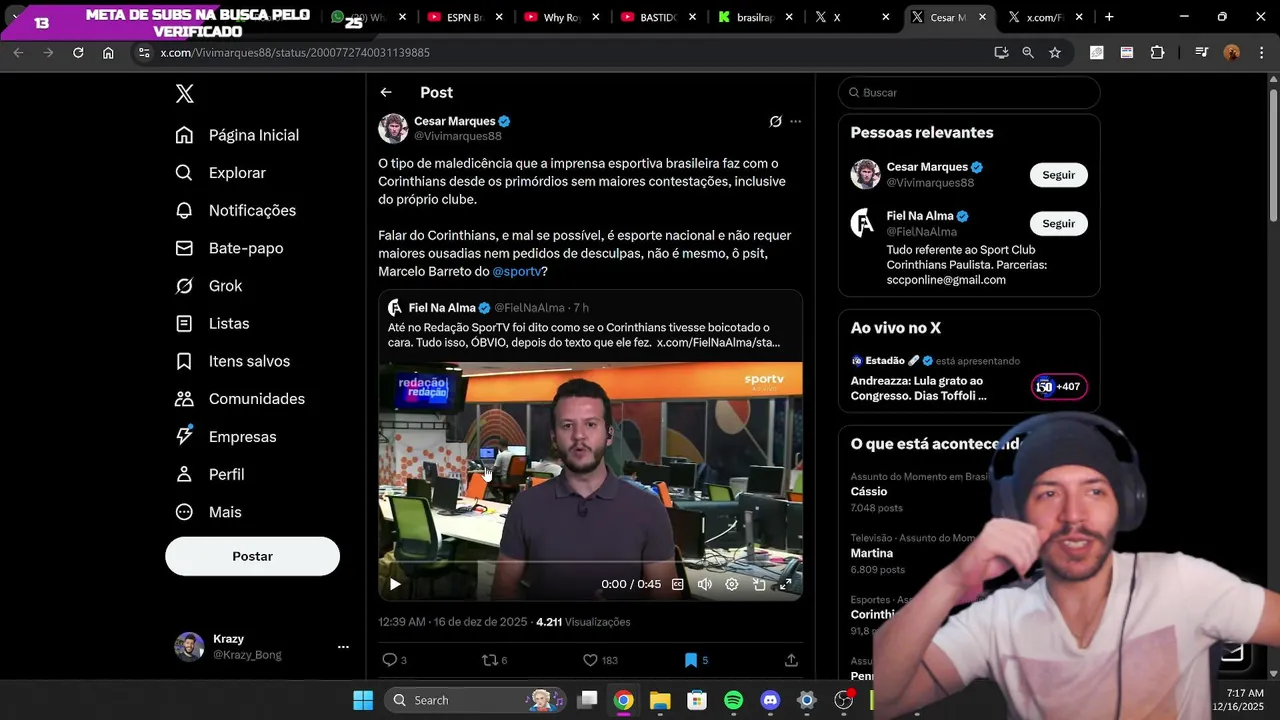Click the @sportv mention link
The height and width of the screenshot is (720, 1280).
[x=517, y=272]
